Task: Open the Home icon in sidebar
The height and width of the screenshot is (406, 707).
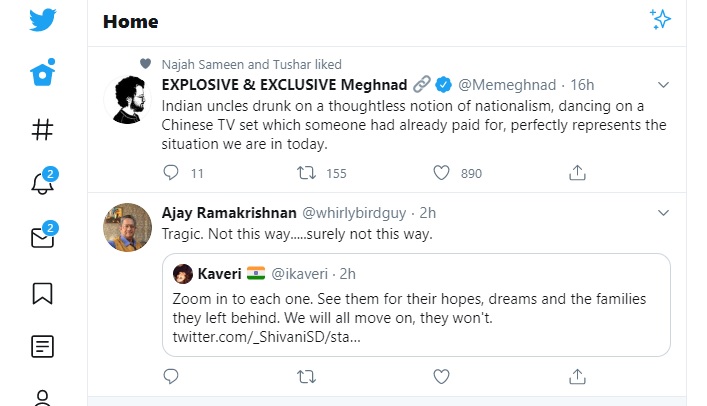Action: (x=42, y=74)
